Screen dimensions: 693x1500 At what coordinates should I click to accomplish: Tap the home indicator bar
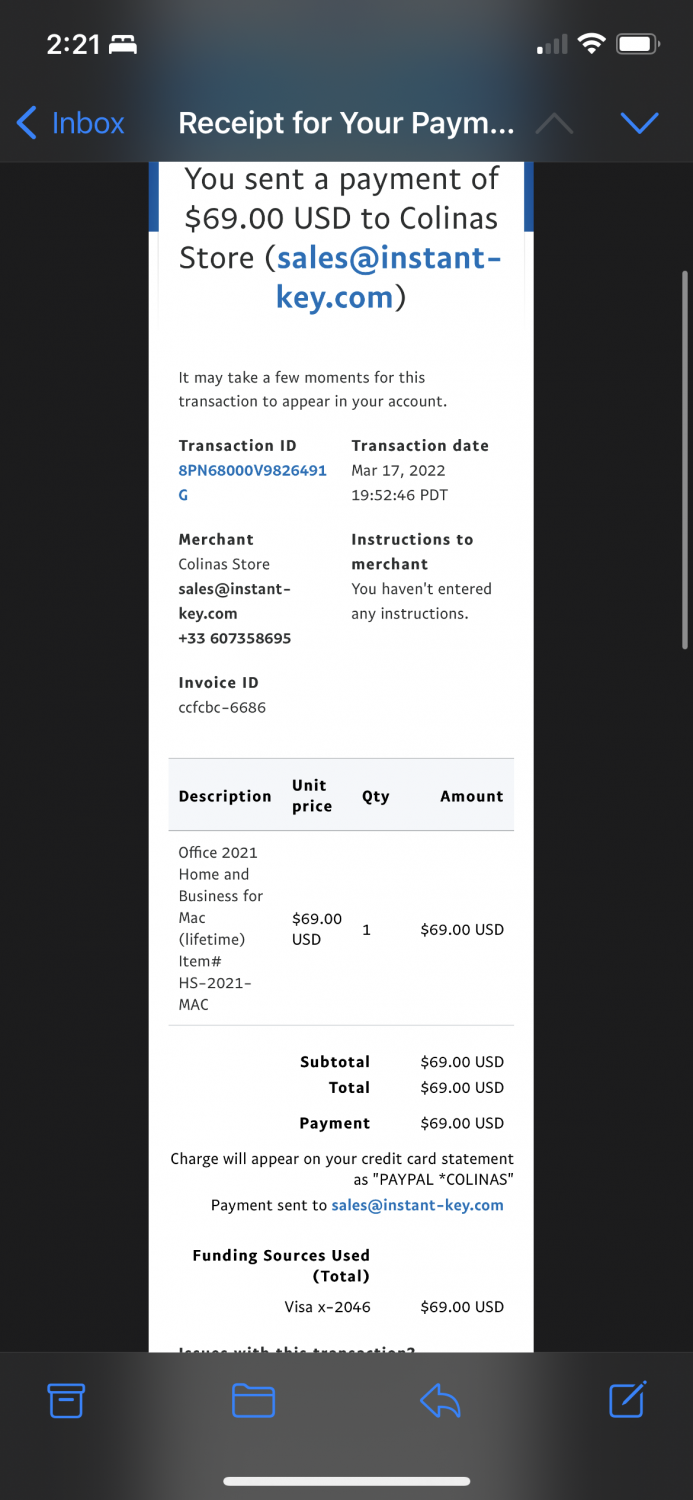click(346, 1481)
